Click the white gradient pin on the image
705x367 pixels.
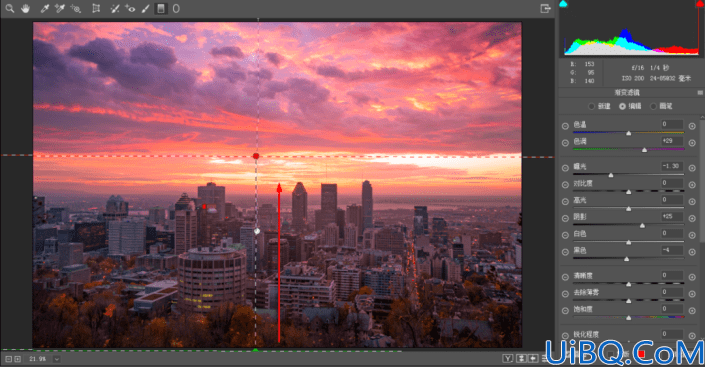257,231
